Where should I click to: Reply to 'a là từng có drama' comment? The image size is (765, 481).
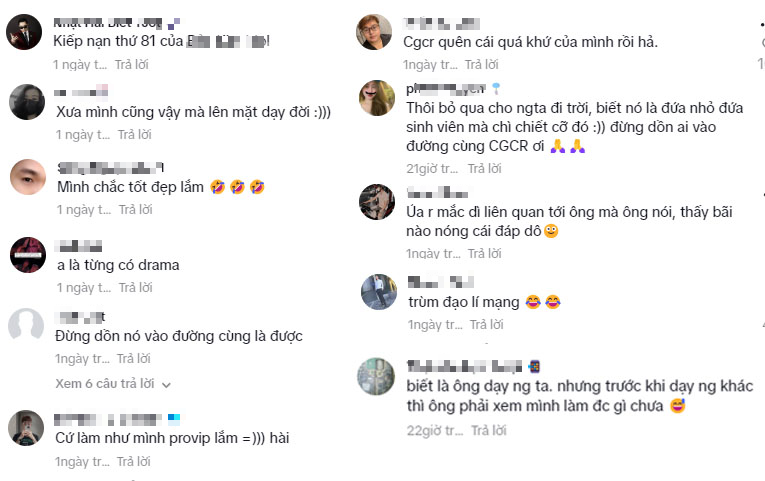pos(136,288)
